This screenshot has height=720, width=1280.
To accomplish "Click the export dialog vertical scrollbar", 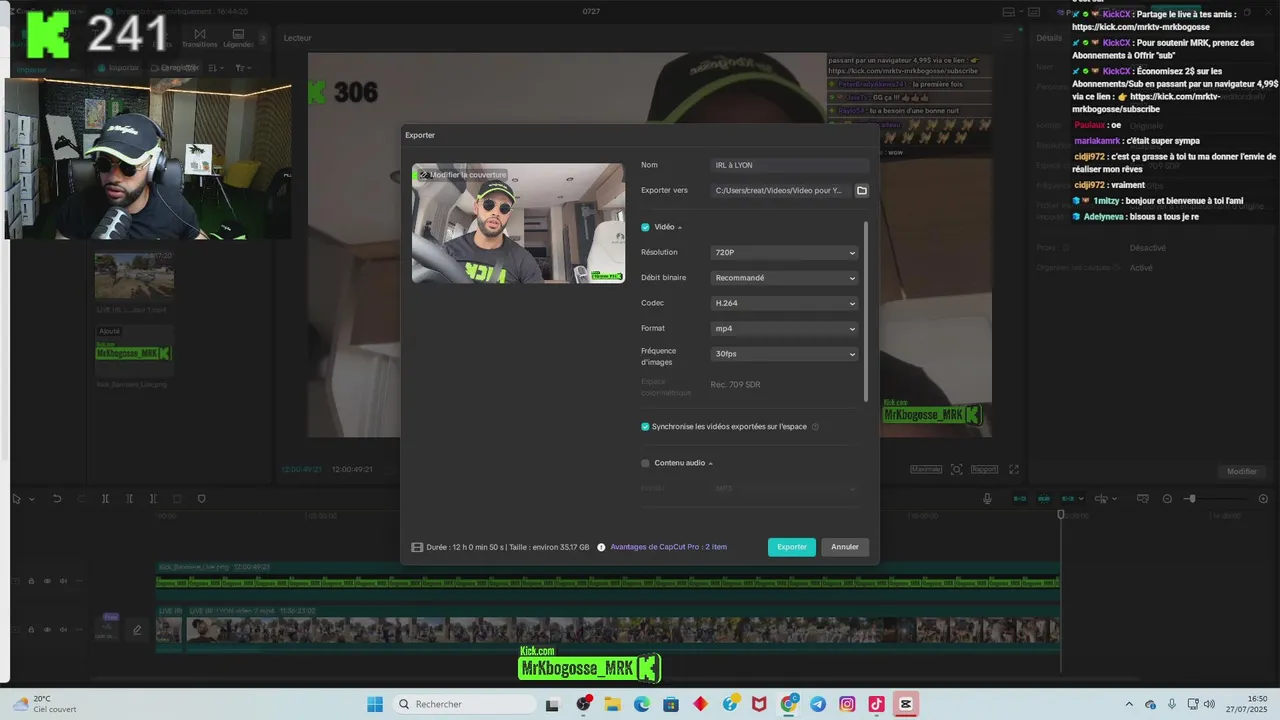I will coord(866,310).
